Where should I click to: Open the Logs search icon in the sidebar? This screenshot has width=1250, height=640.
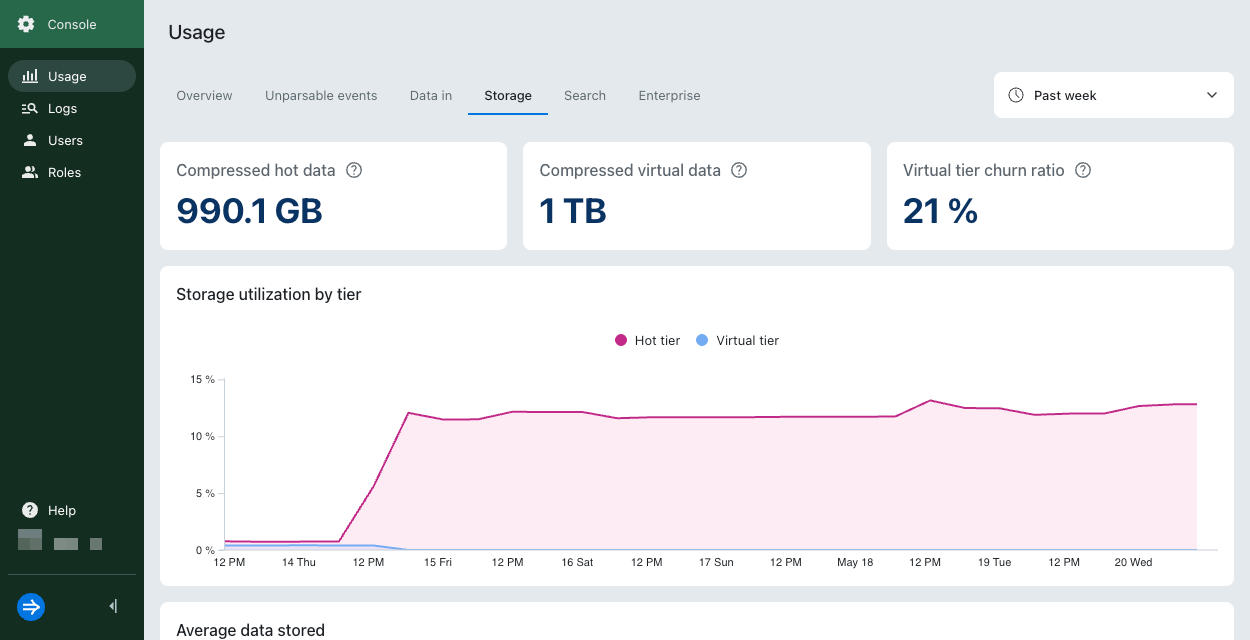[x=30, y=108]
